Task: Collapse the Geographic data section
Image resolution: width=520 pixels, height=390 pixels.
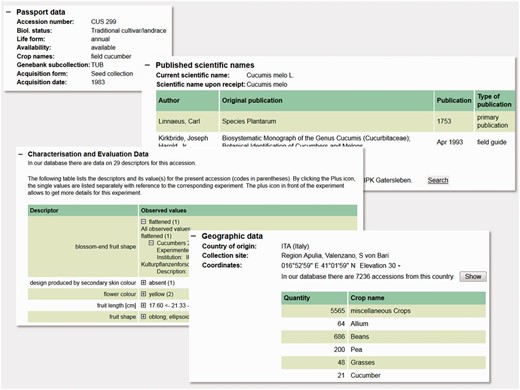Action: click(193, 236)
